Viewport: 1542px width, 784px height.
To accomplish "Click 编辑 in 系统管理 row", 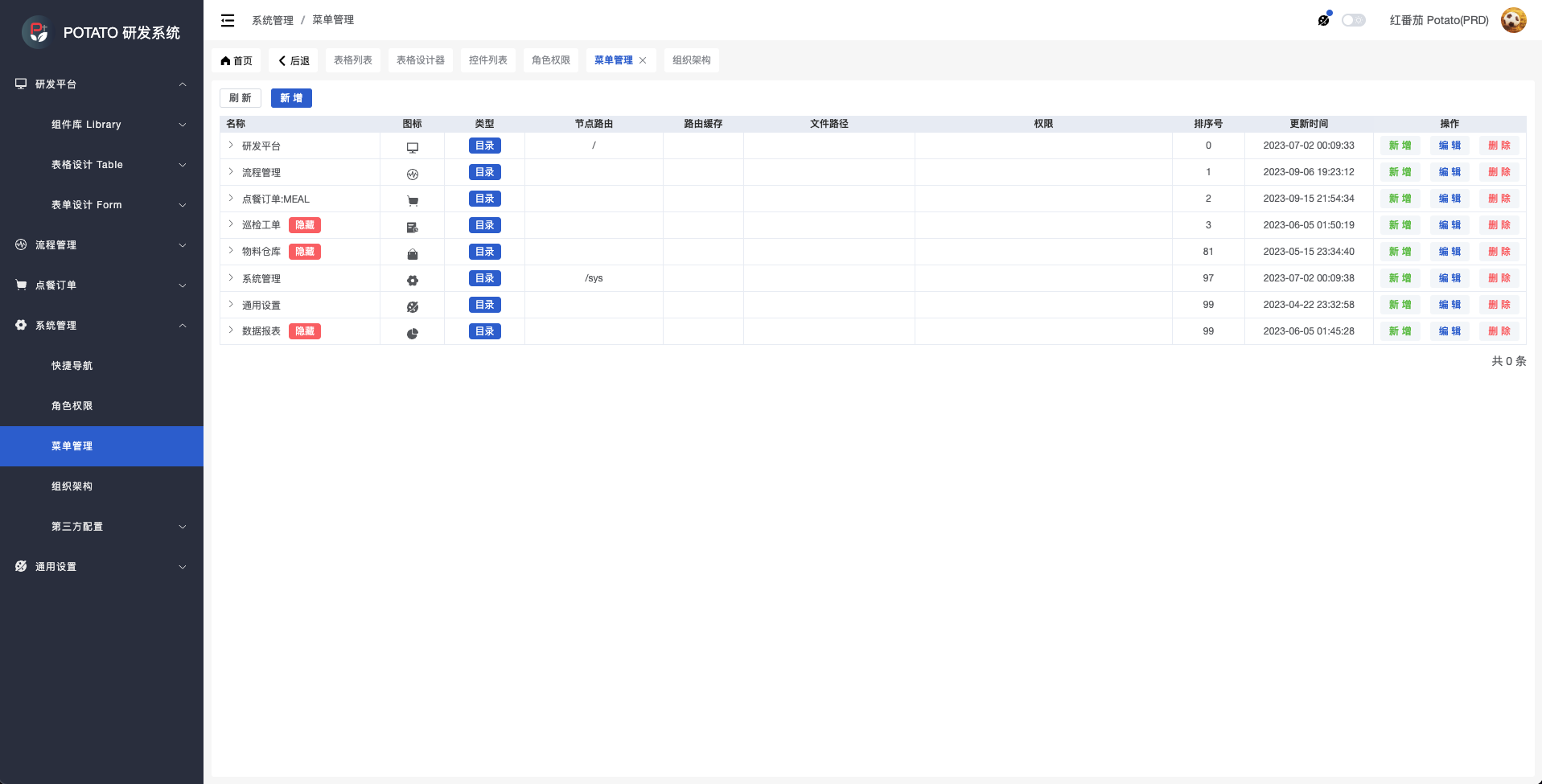I will pyautogui.click(x=1450, y=278).
